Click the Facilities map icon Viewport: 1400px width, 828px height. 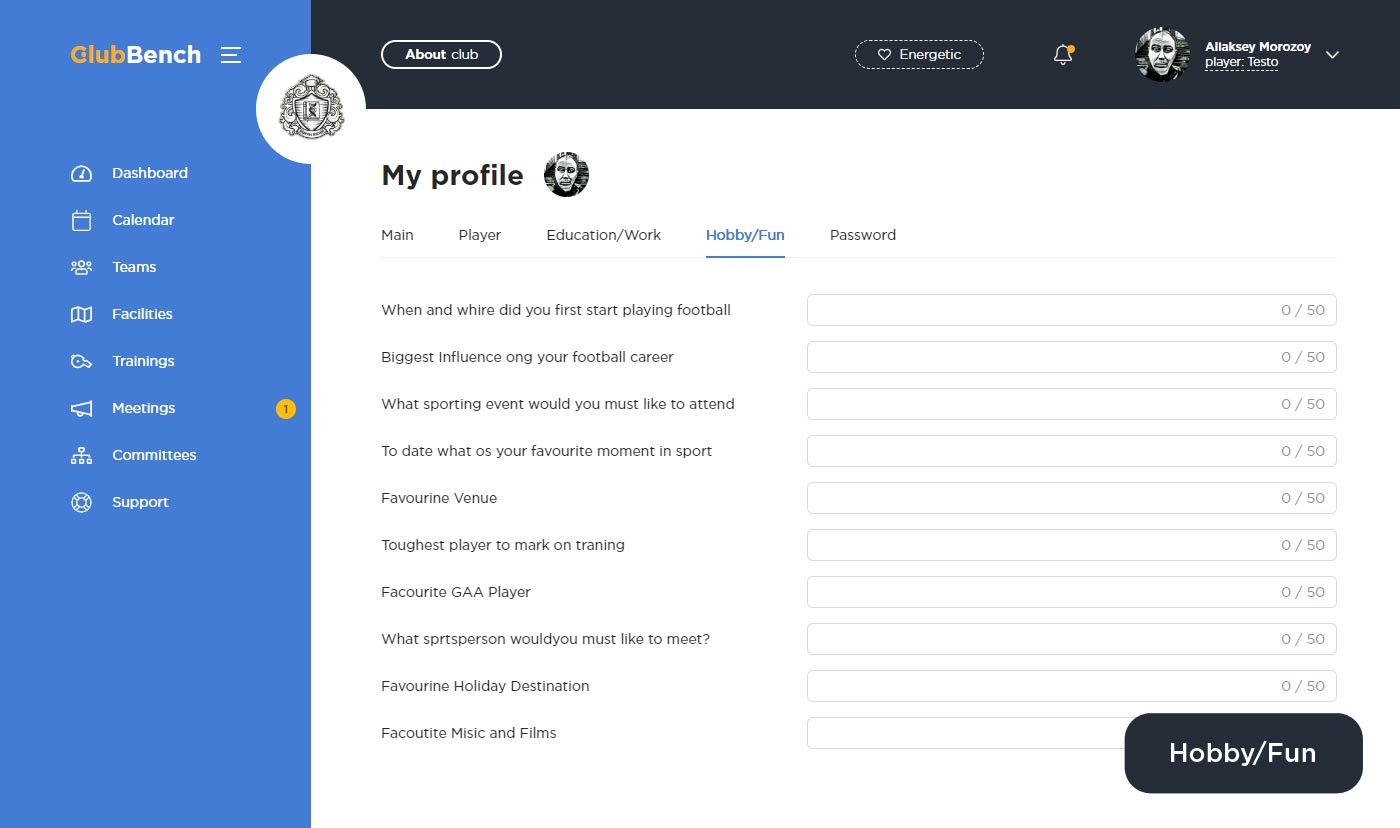(81, 315)
